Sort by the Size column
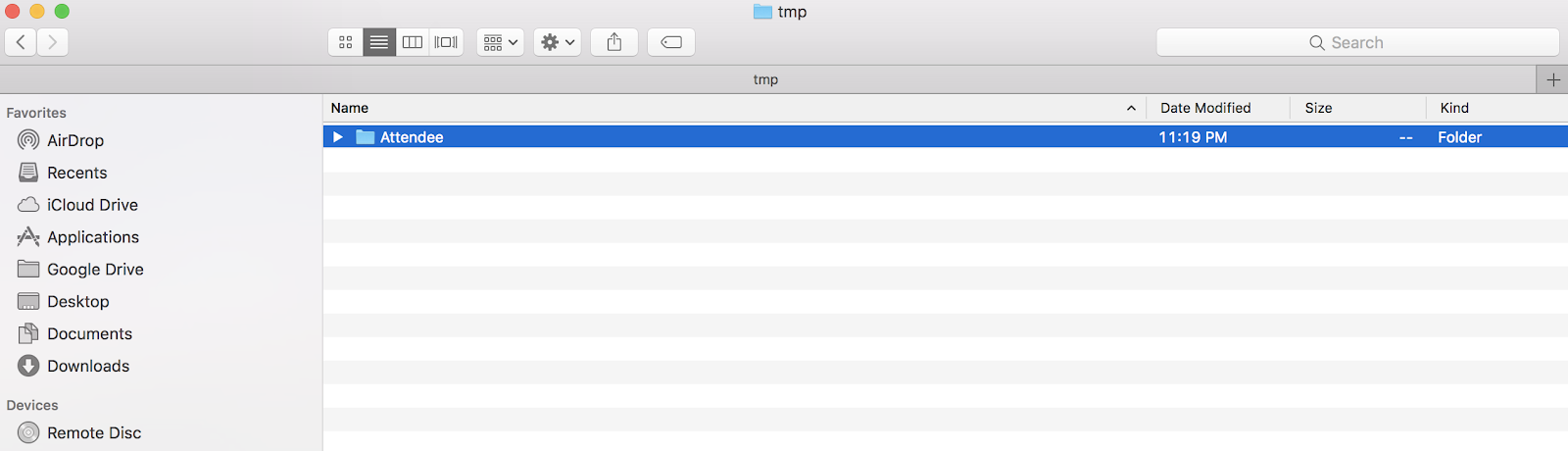 [1318, 108]
